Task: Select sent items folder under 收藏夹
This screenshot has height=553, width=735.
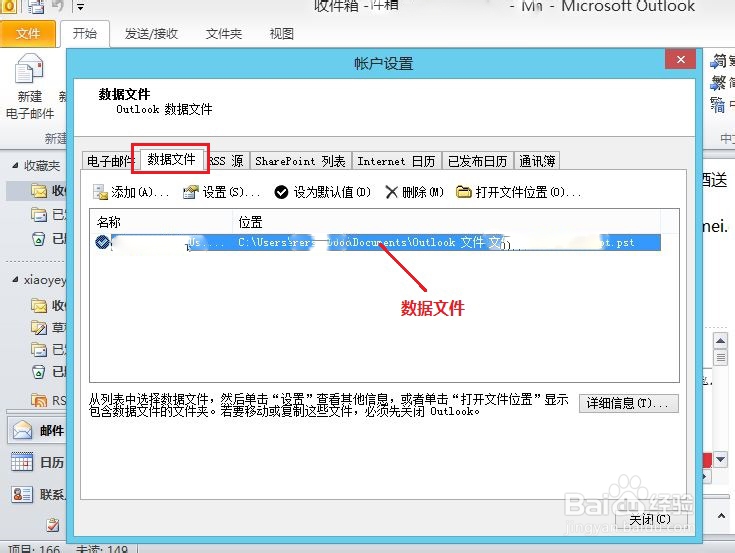Action: (47, 215)
